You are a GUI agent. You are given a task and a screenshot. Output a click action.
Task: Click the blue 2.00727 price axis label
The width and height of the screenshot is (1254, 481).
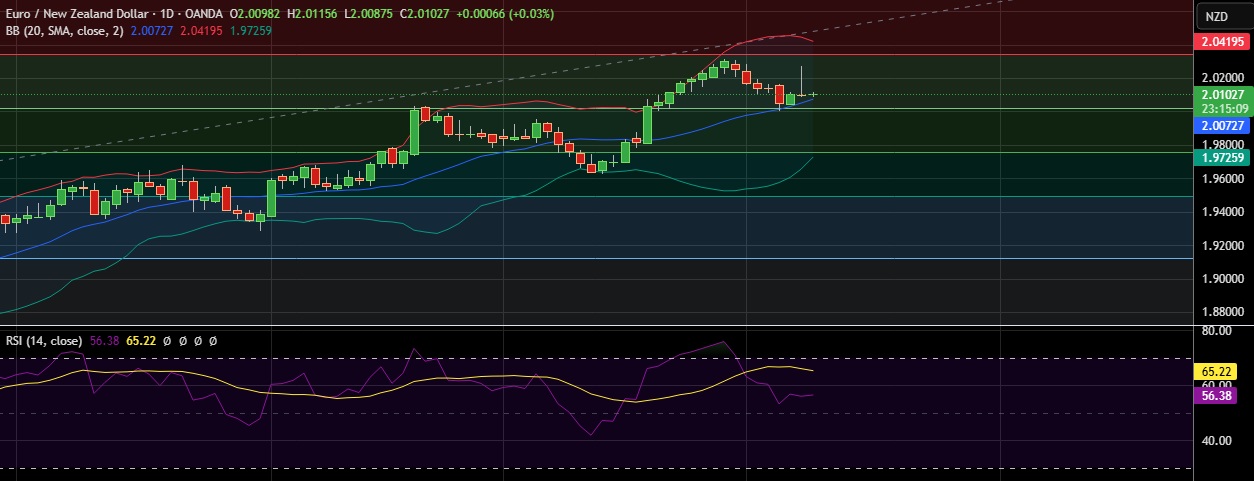[1222, 126]
